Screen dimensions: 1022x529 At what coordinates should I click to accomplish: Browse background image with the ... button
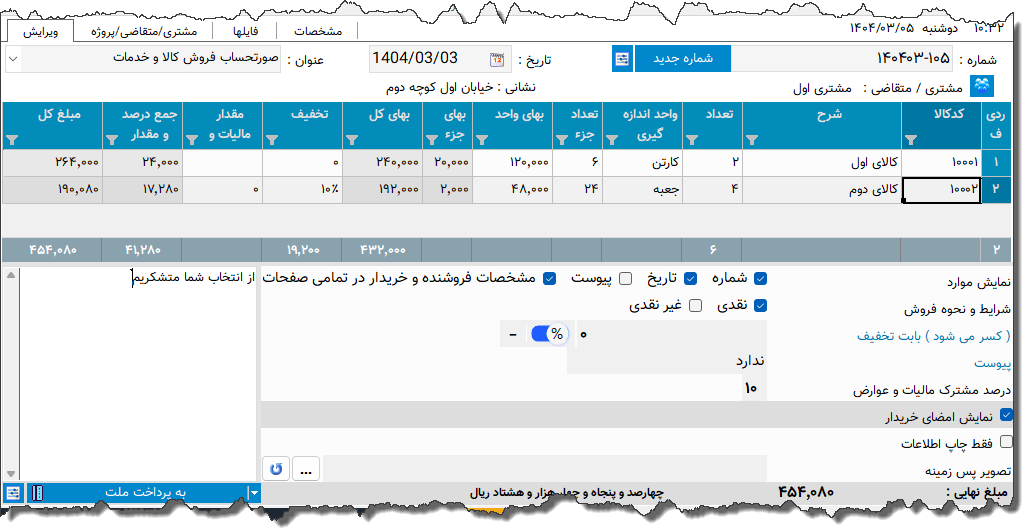(x=306, y=468)
